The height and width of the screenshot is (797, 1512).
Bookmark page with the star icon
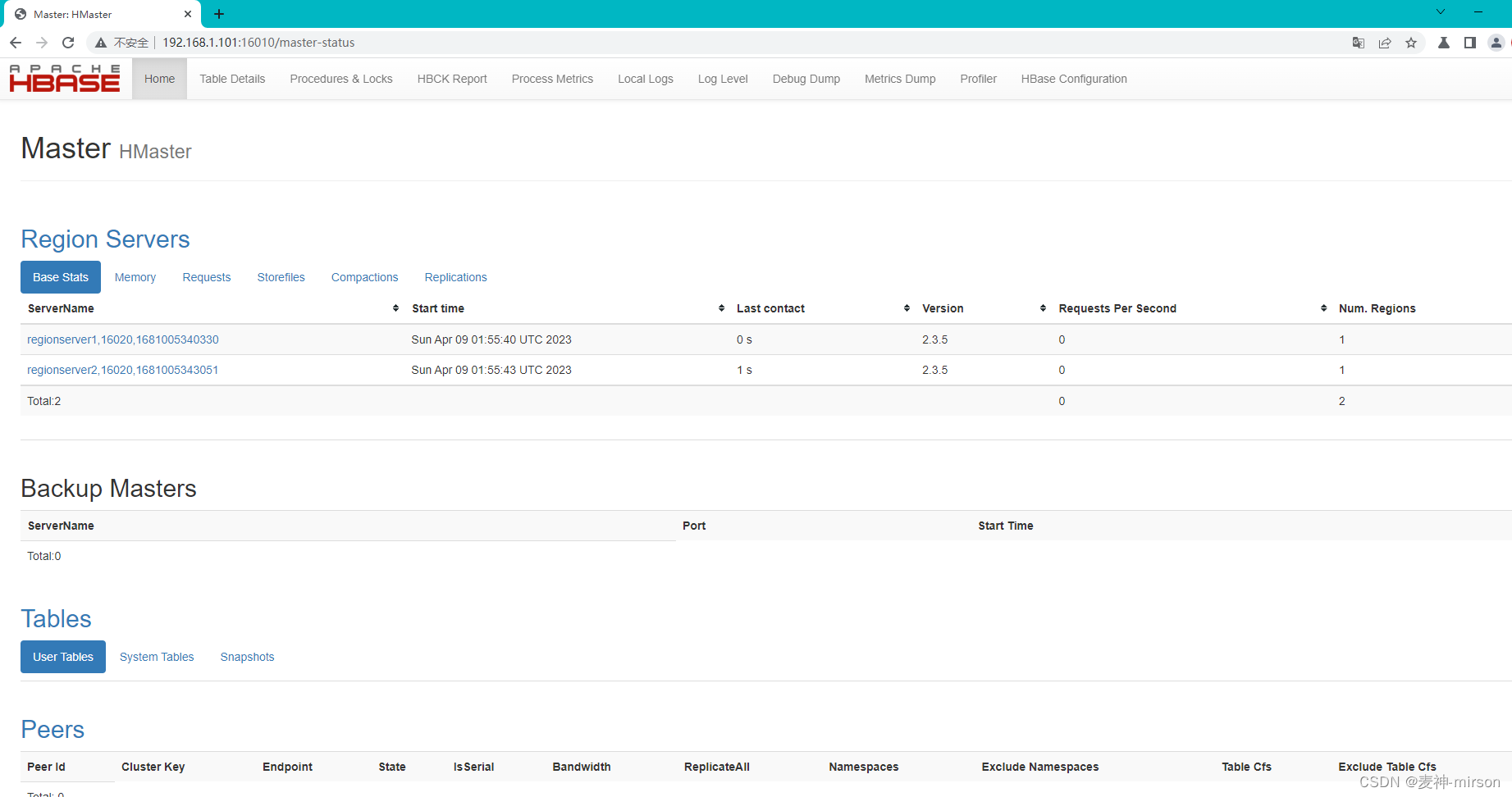(x=1411, y=43)
